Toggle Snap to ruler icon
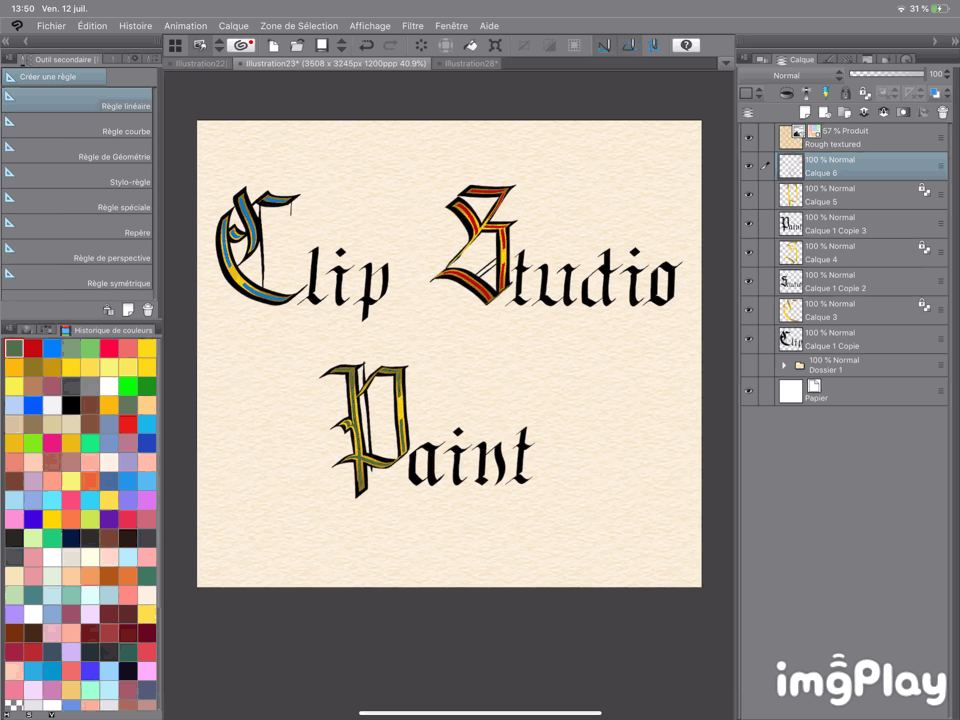 pos(604,45)
